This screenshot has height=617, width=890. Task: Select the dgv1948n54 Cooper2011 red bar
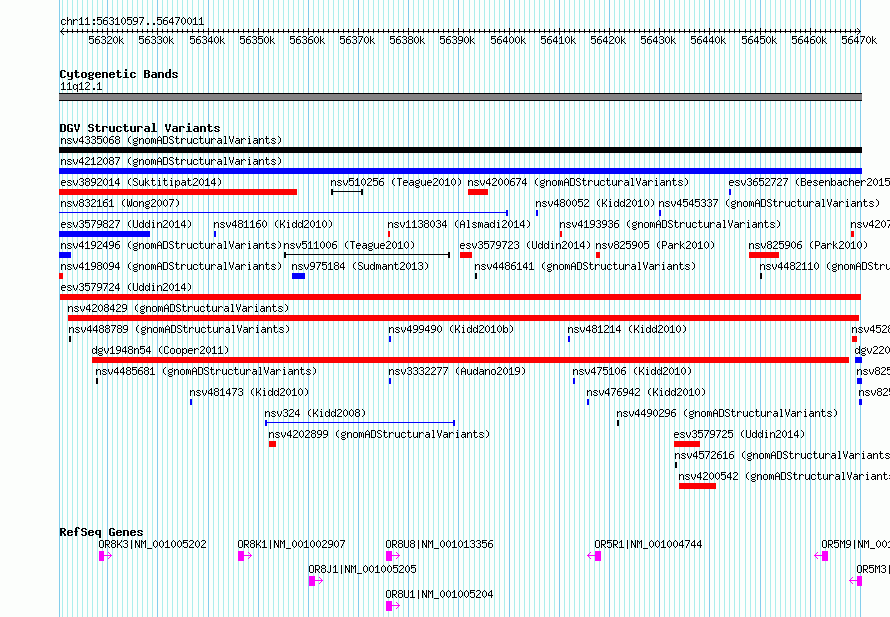[471, 360]
